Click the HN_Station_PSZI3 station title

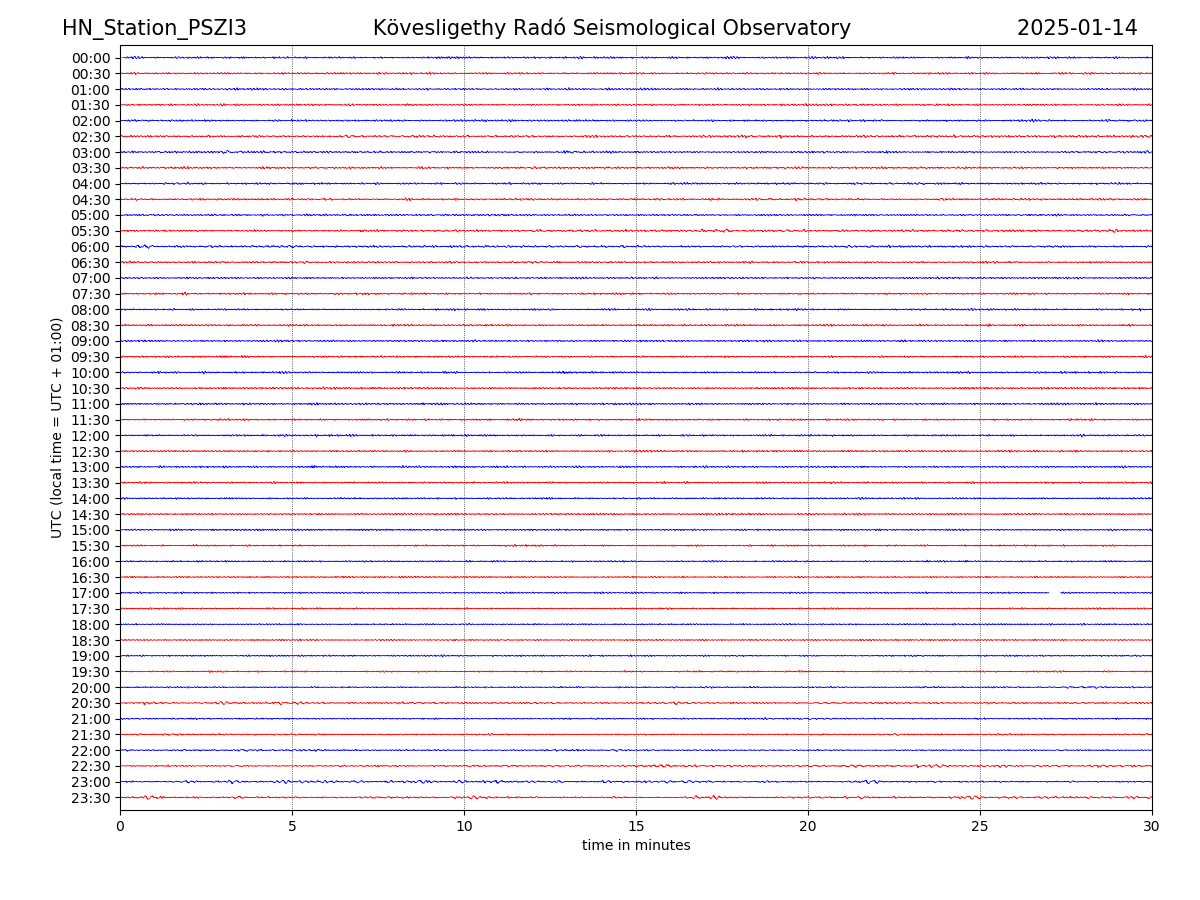coord(154,28)
